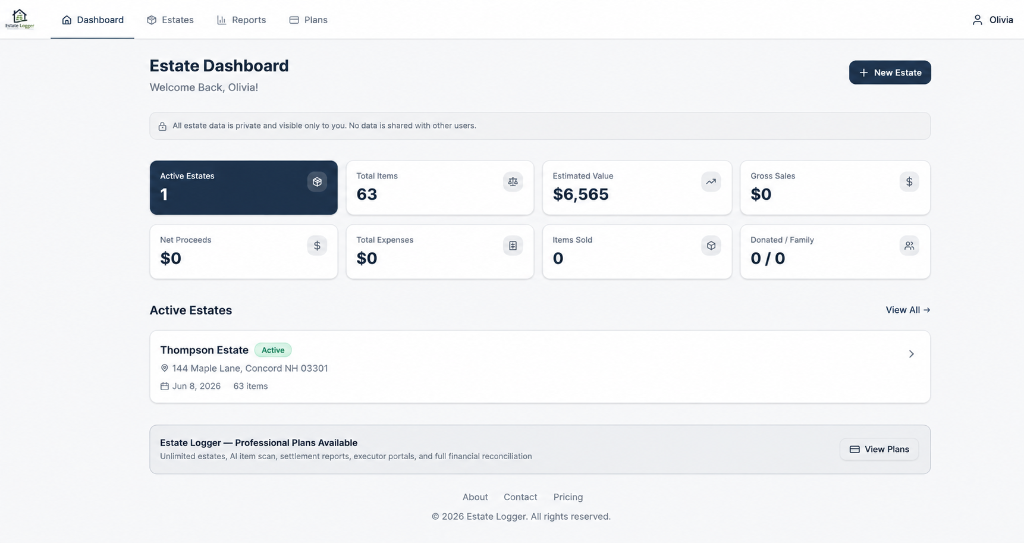
Task: Click the 0 / 0 Donated / Family value
Action: [x=767, y=258]
